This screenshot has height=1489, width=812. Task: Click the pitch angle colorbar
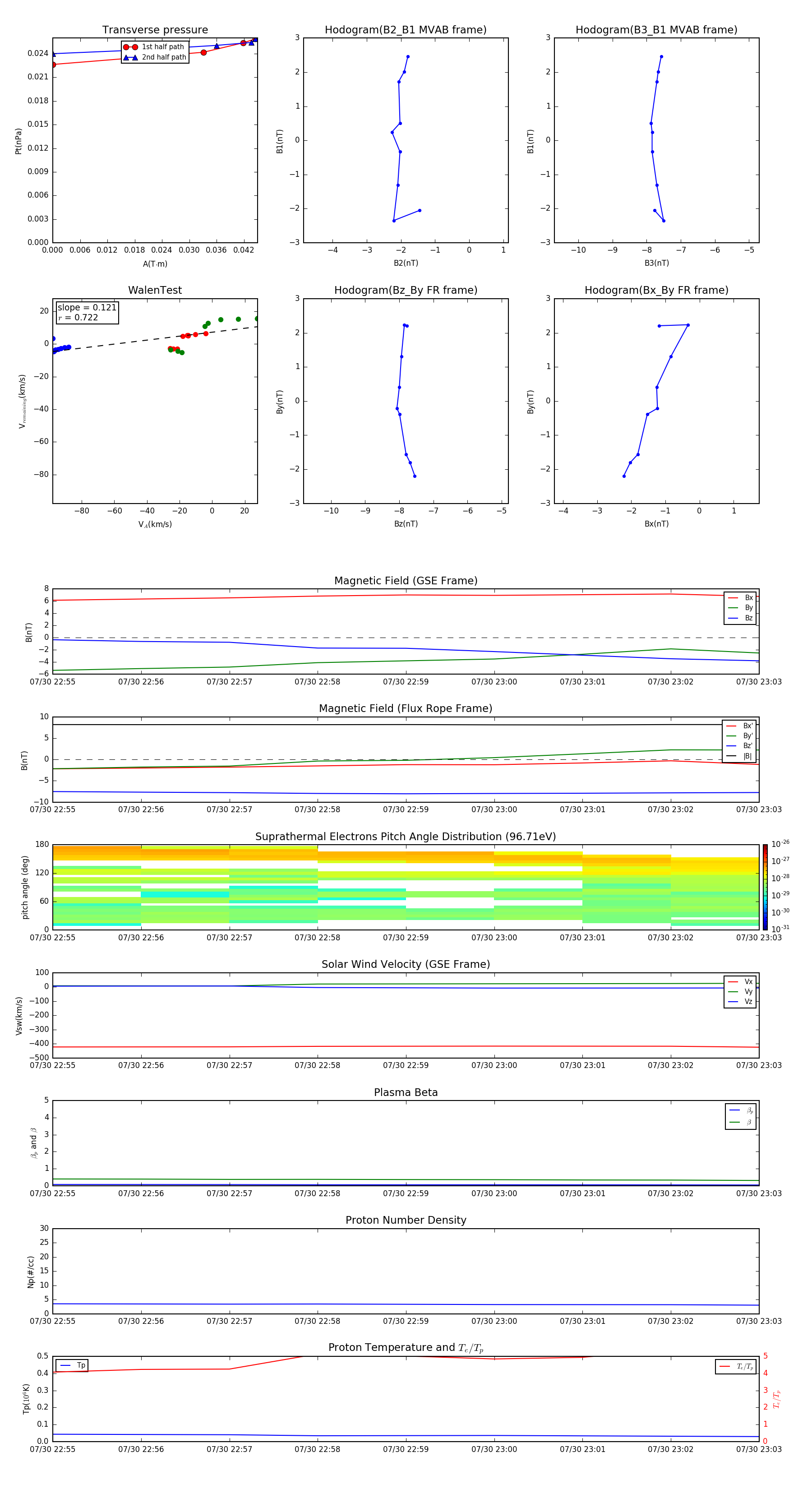click(765, 887)
